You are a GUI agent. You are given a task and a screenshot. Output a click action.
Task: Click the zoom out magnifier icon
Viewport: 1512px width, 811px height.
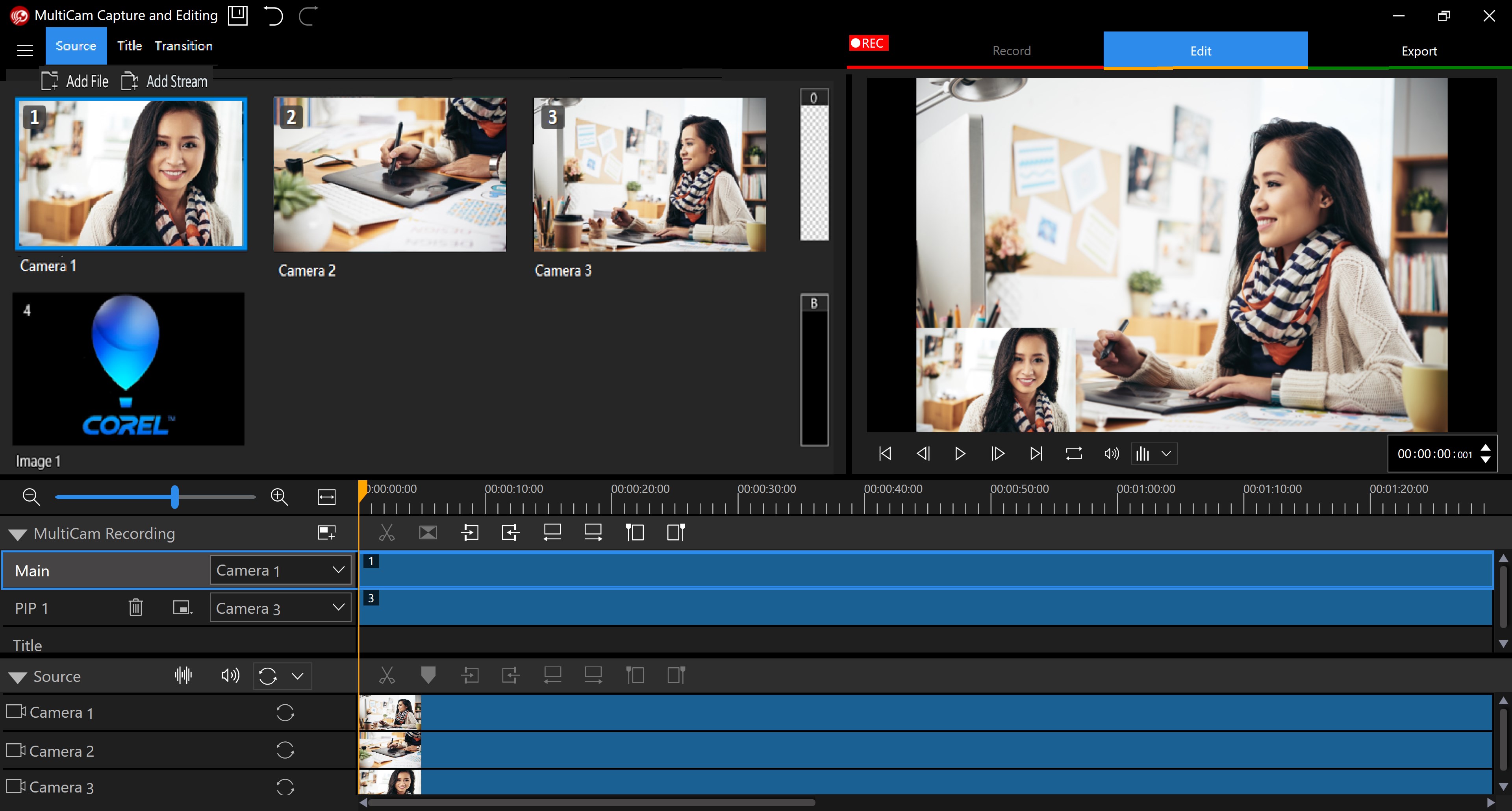click(x=31, y=497)
